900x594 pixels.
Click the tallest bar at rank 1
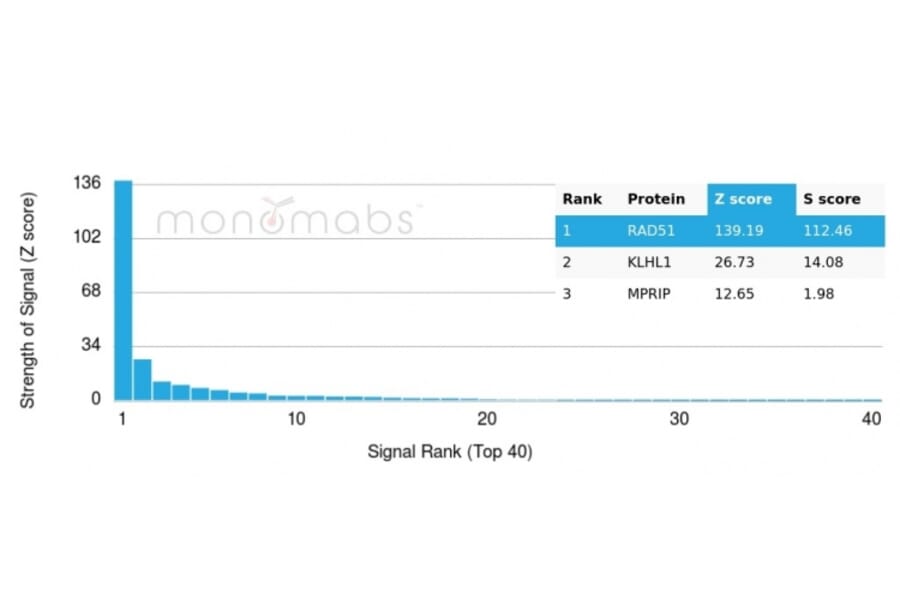pyautogui.click(x=123, y=290)
